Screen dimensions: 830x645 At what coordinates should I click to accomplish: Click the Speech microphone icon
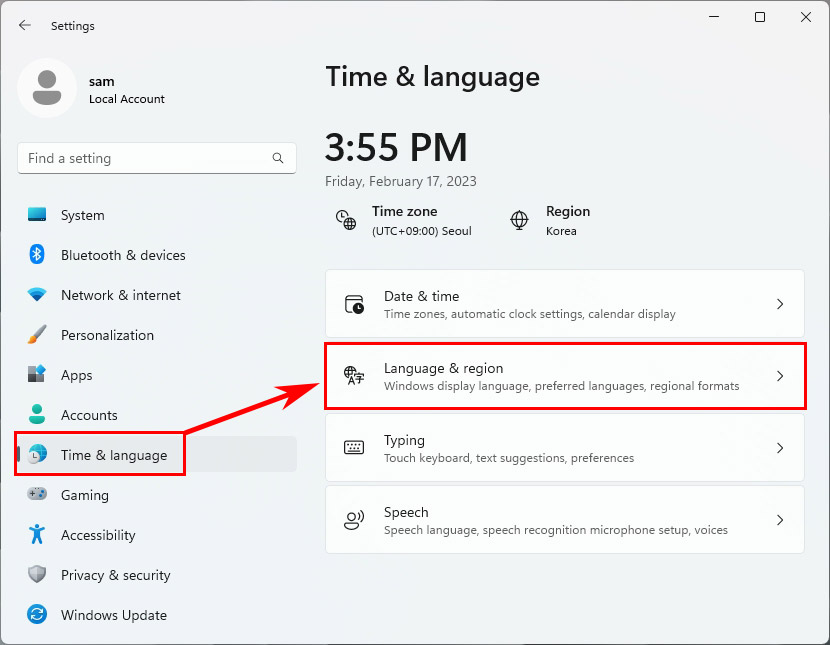point(352,519)
